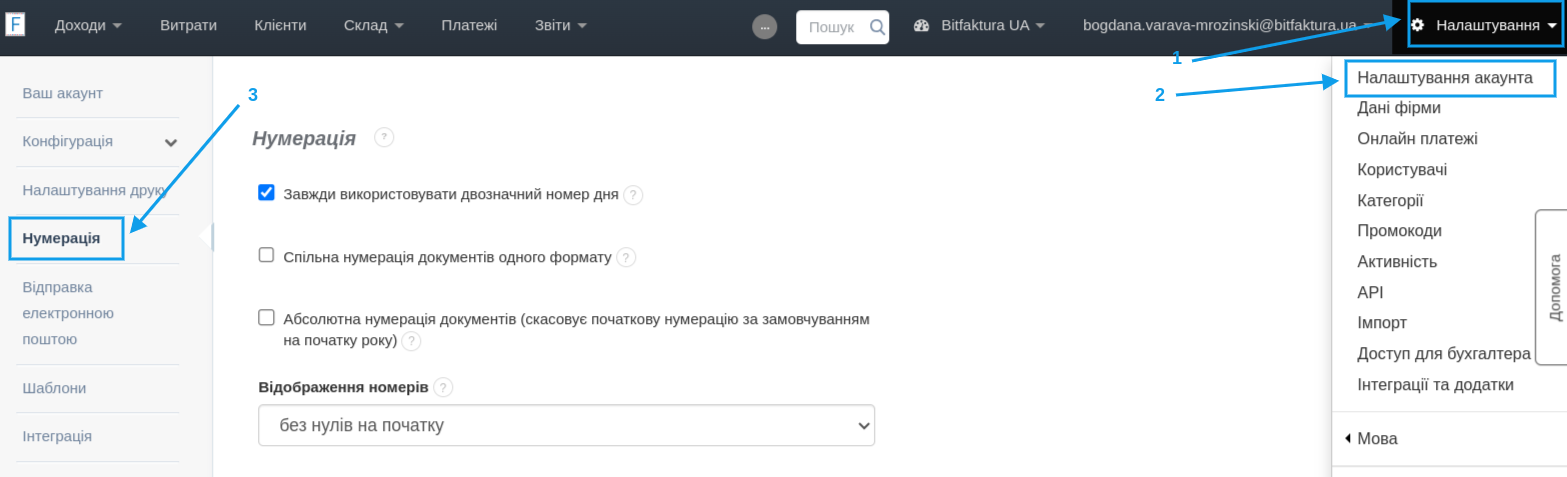Choose Користувачі in the settings menu
The height and width of the screenshot is (477, 1567).
click(1401, 170)
